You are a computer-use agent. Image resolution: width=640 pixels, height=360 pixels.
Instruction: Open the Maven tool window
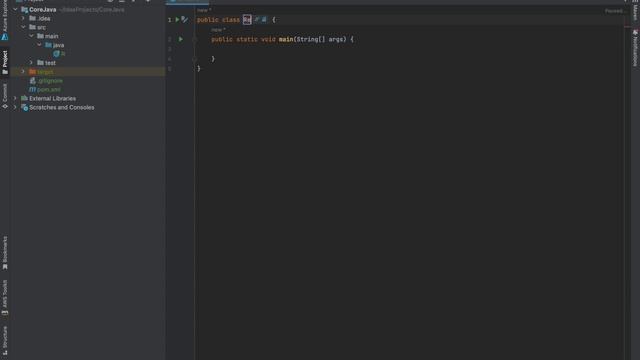(636, 10)
